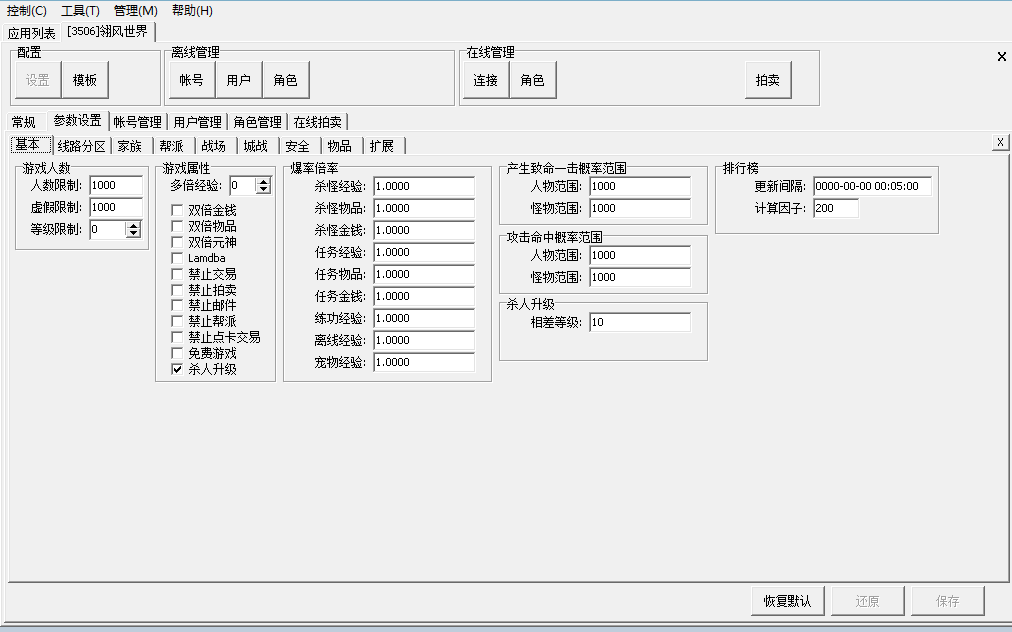Switch to the 常规 tab
1012x632 pixels.
pos(24,122)
